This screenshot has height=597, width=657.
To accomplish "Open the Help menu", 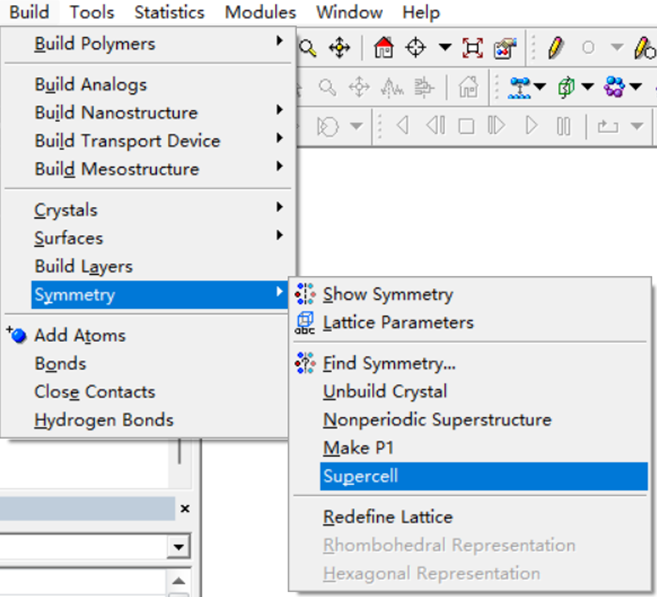I will click(x=421, y=12).
